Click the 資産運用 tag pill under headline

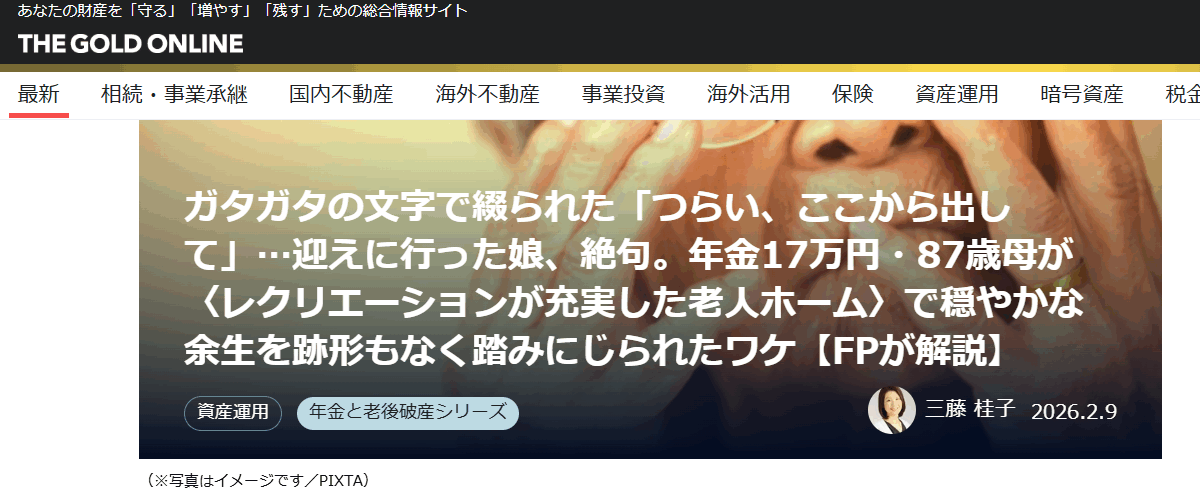233,412
